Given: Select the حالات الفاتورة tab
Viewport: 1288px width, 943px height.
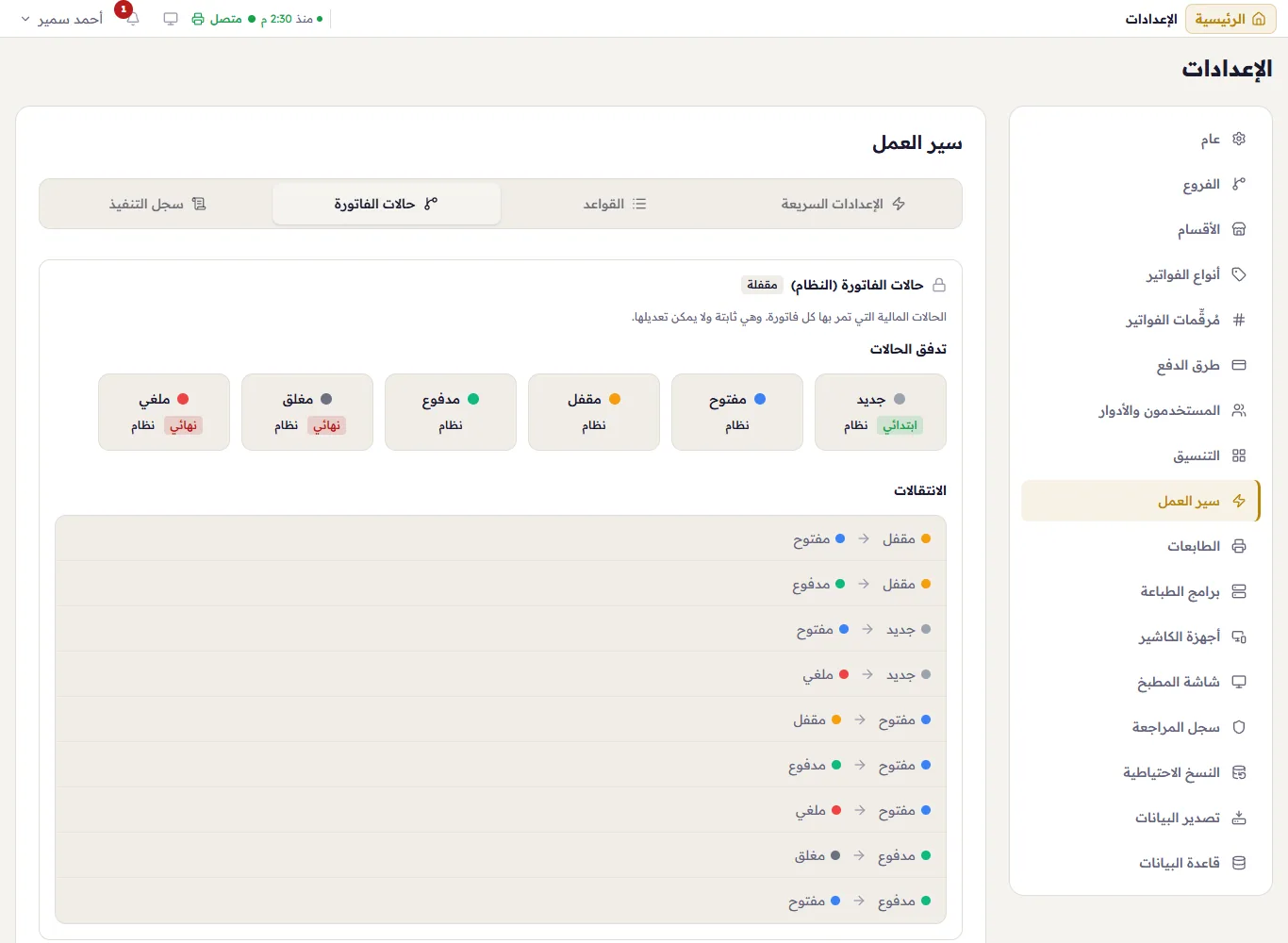Looking at the screenshot, I should pyautogui.click(x=386, y=204).
